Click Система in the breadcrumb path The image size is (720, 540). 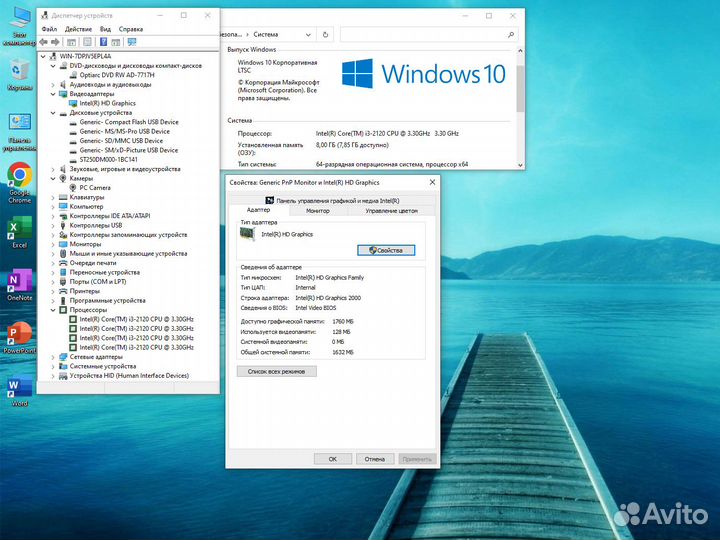click(265, 34)
